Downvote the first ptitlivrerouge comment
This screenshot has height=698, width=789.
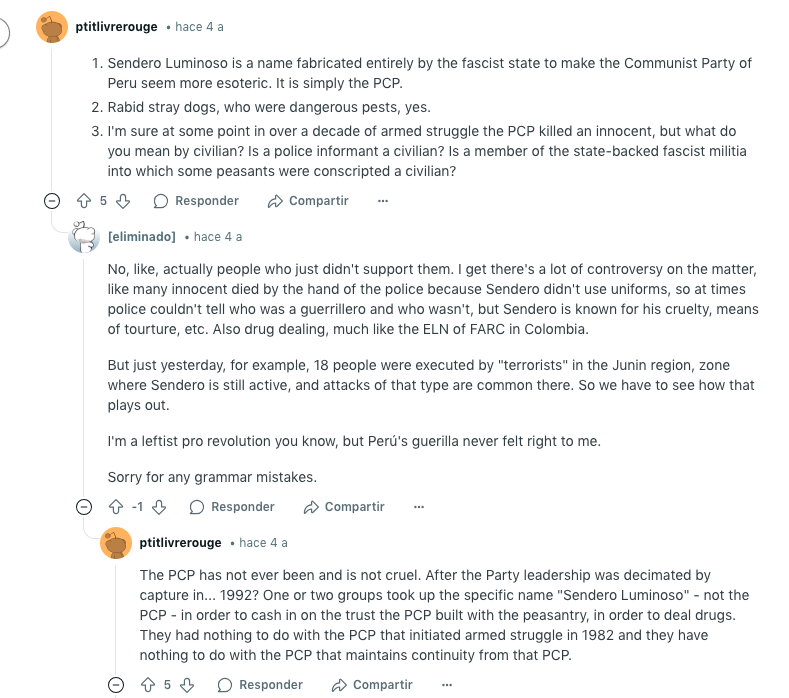(x=123, y=201)
